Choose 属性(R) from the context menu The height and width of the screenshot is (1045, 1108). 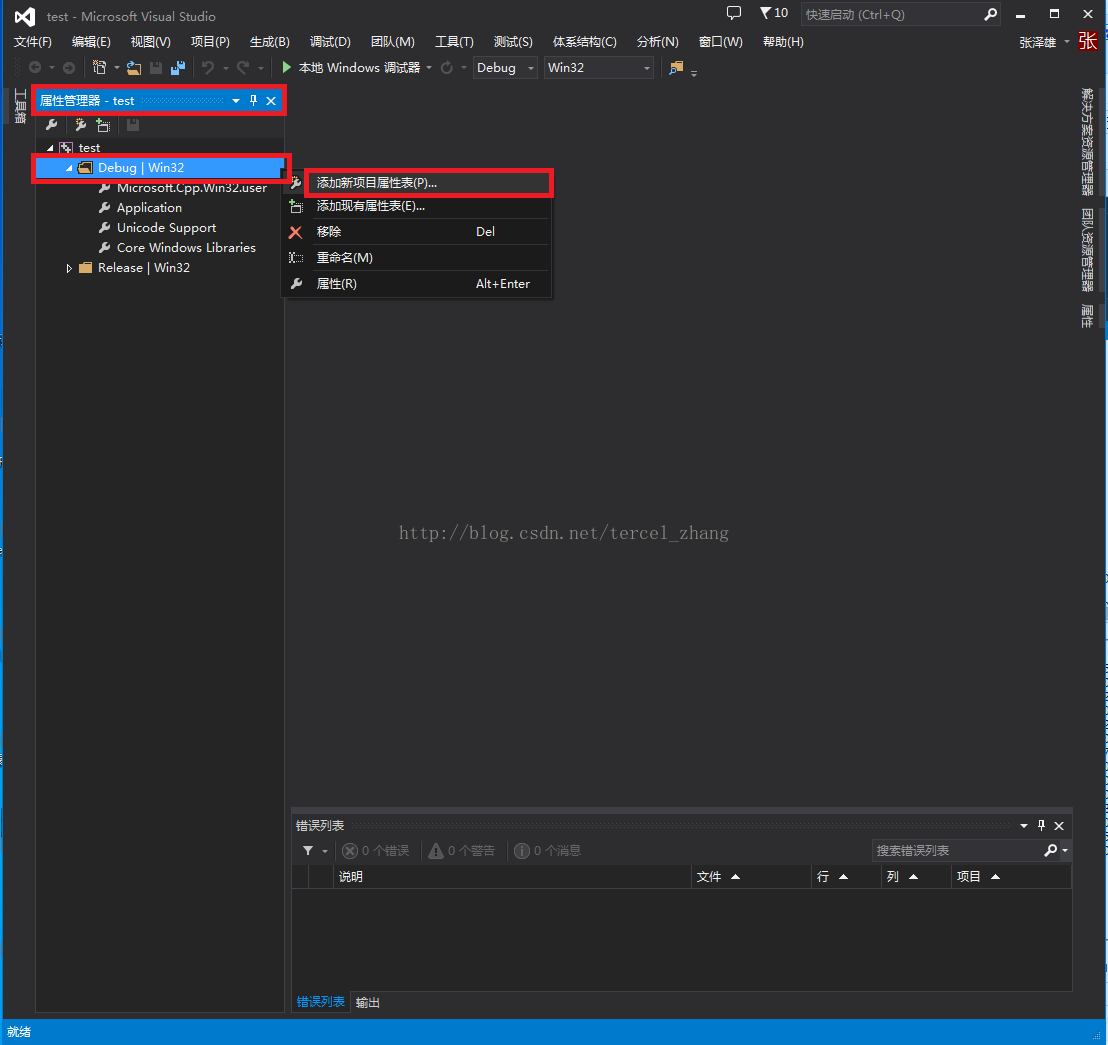(418, 284)
